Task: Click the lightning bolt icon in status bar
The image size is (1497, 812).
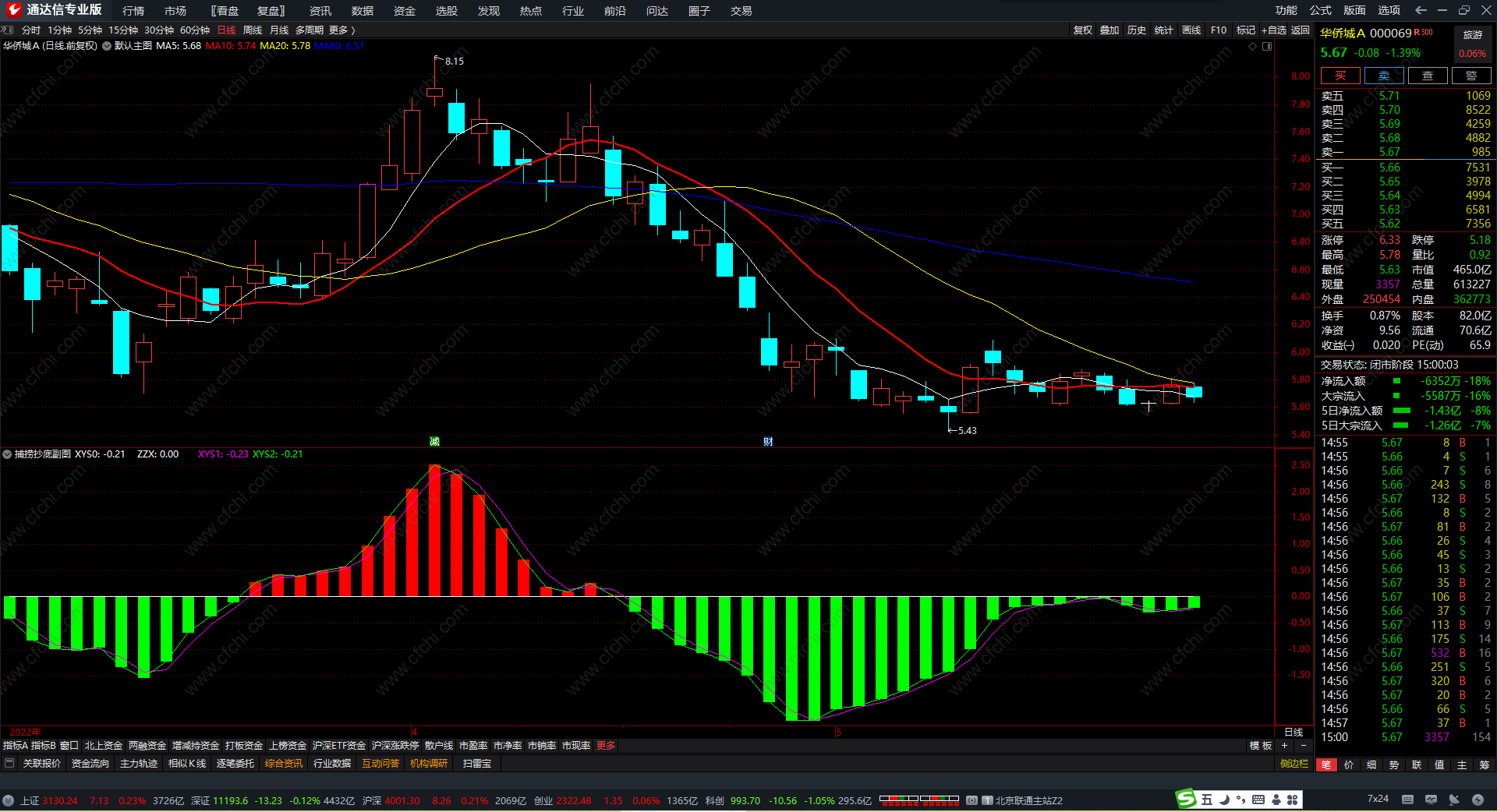Action: point(1478,800)
